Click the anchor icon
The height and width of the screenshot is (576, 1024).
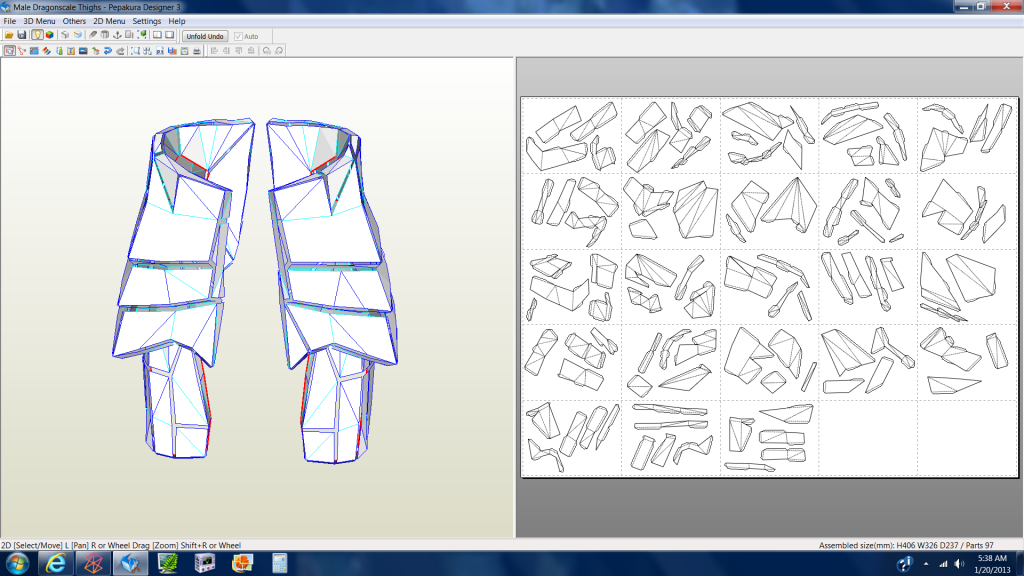[x=118, y=35]
